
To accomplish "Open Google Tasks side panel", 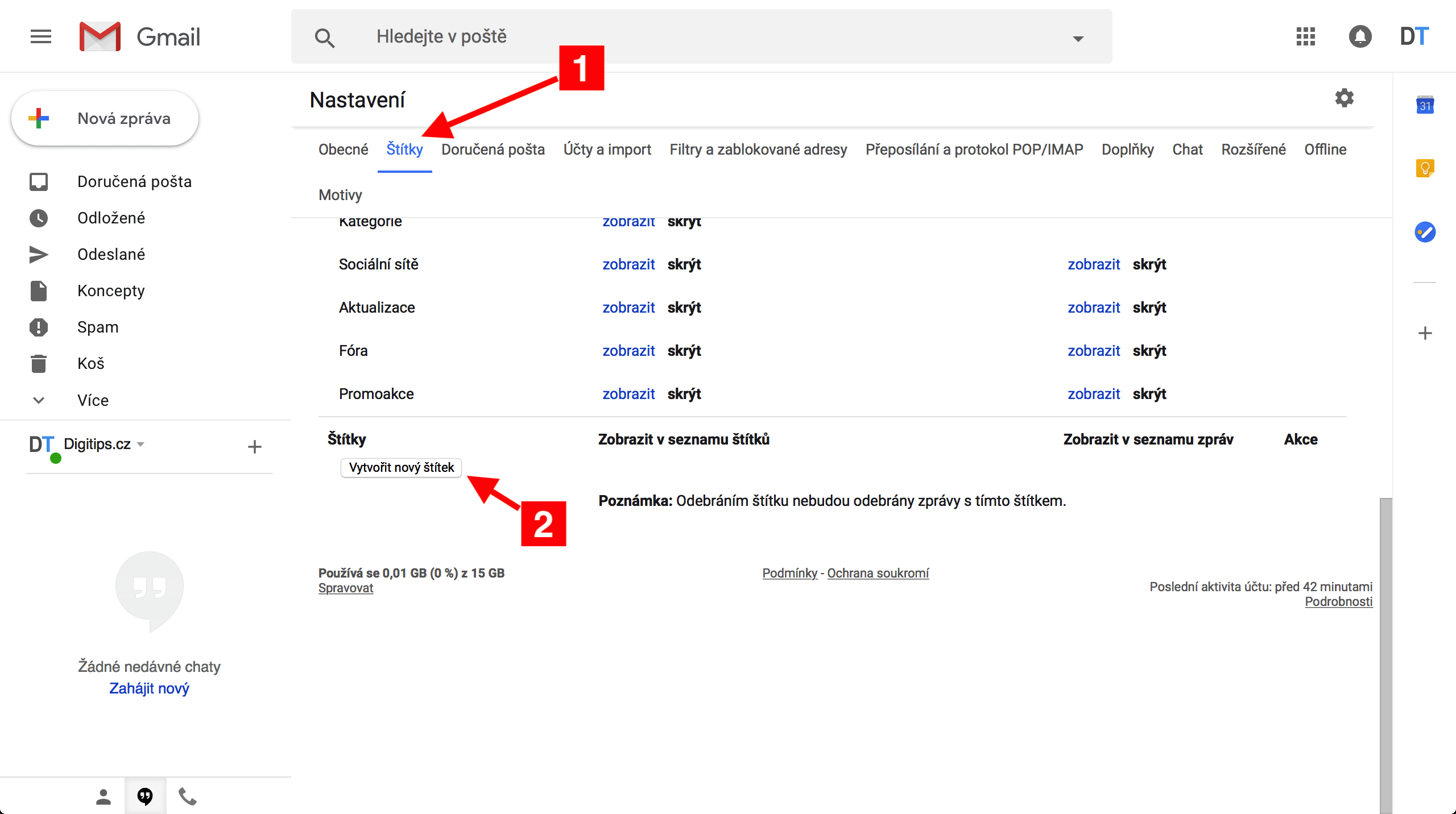I will click(1425, 232).
